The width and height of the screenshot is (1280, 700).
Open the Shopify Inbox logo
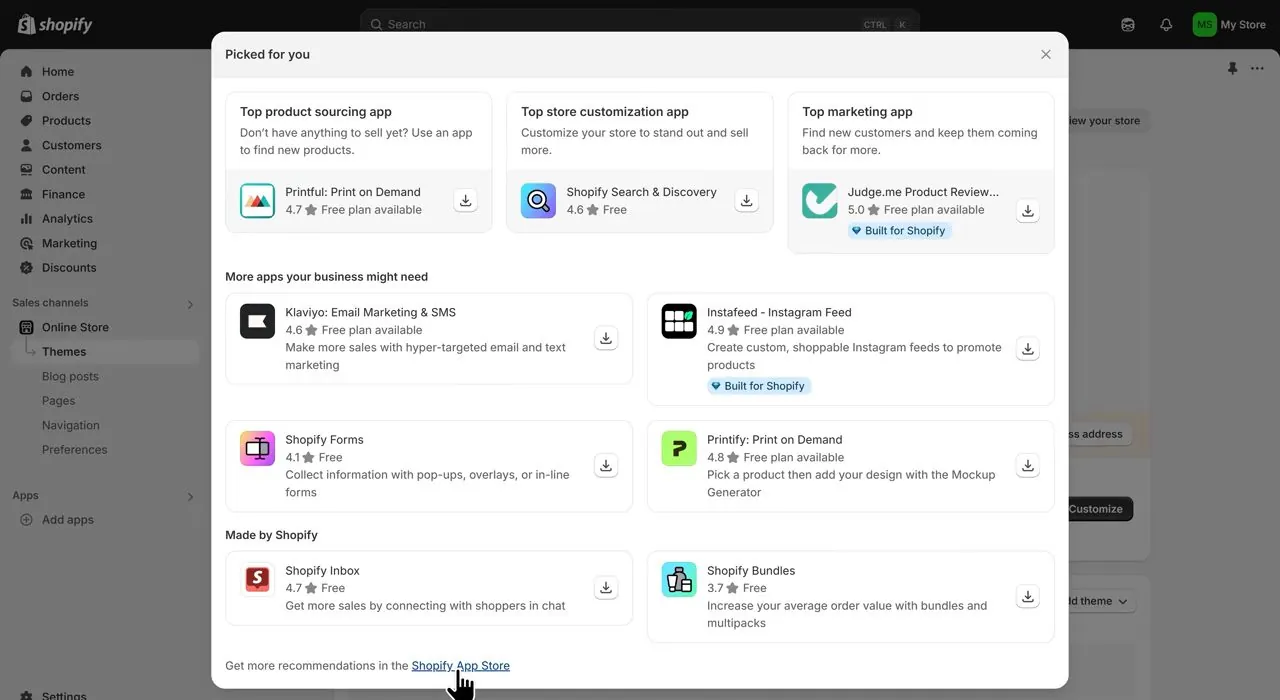coord(257,580)
